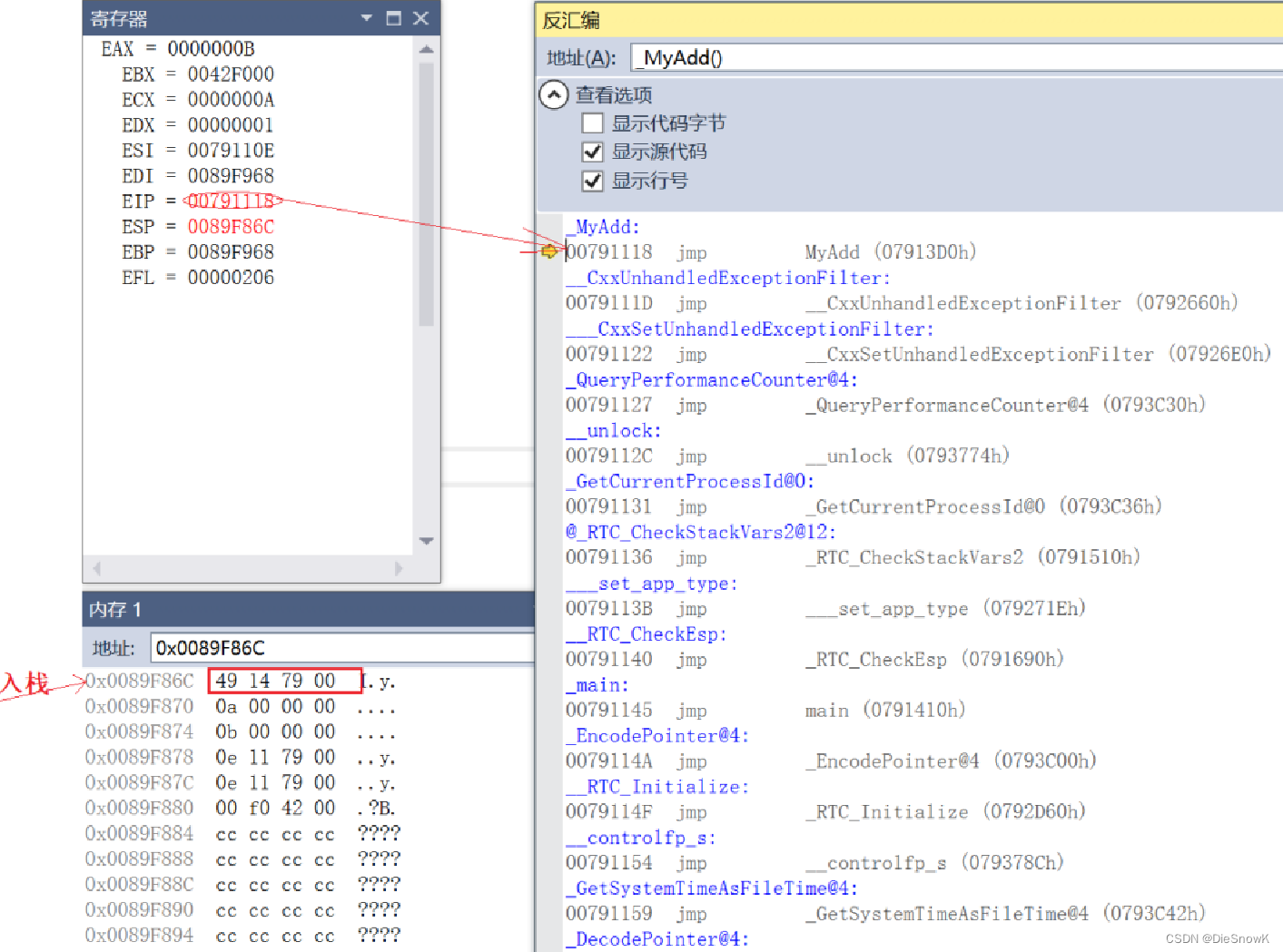Image resolution: width=1283 pixels, height=952 pixels.
Task: Click the disassembly address field _MyAdd()
Action: pos(957,58)
